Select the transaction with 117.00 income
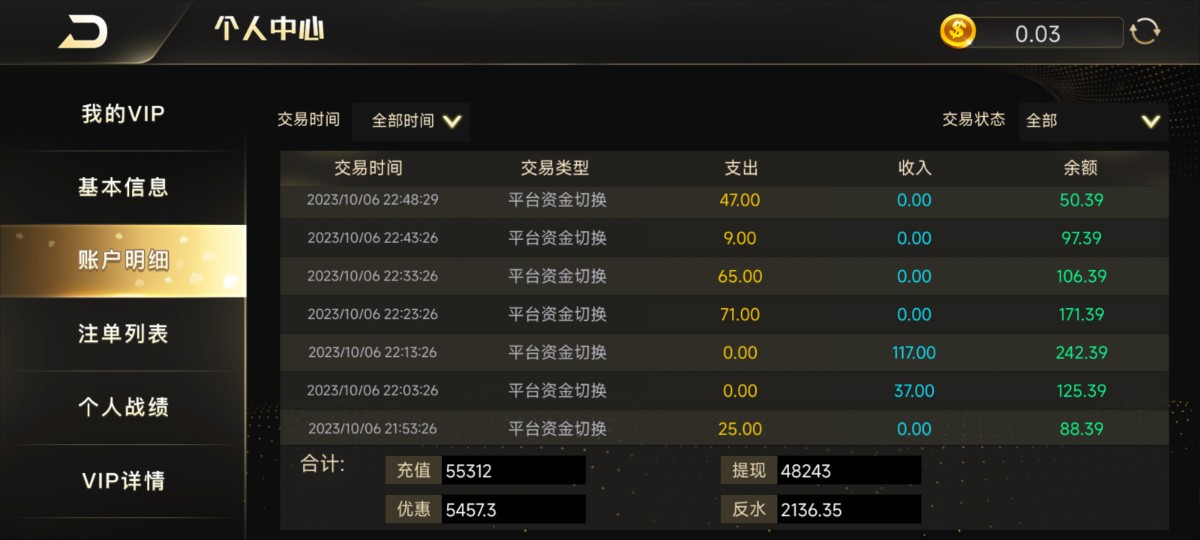The width and height of the screenshot is (1200, 540). (x=724, y=352)
